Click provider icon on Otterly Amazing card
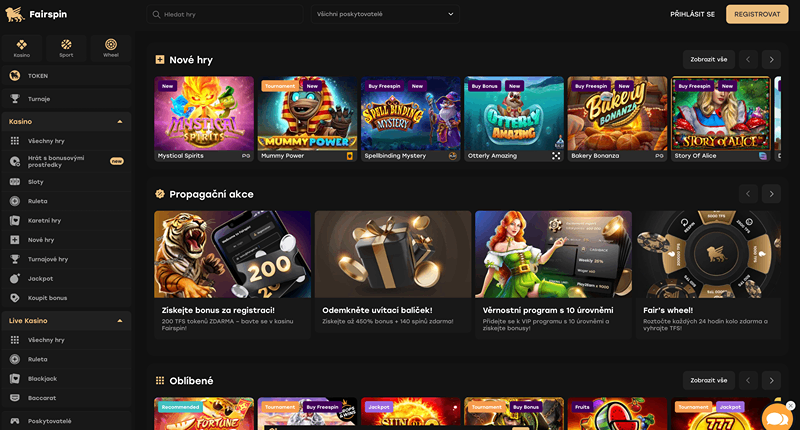The width and height of the screenshot is (800, 430). click(556, 156)
